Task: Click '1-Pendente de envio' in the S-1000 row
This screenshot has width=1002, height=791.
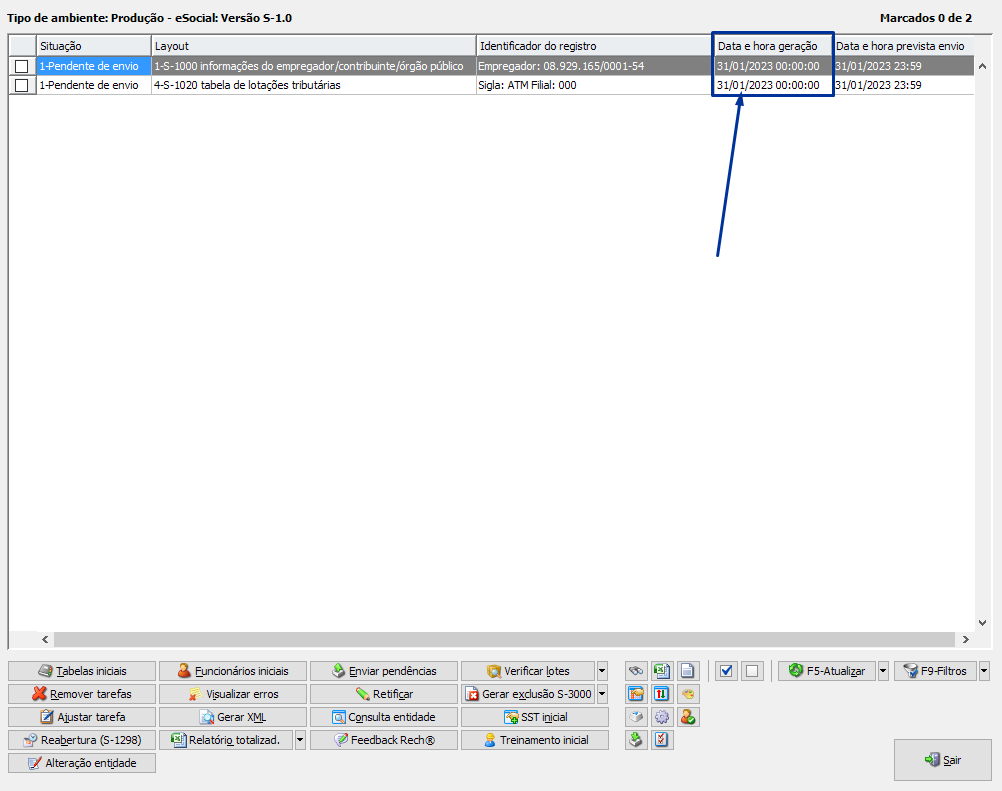Action: pyautogui.click(x=93, y=66)
